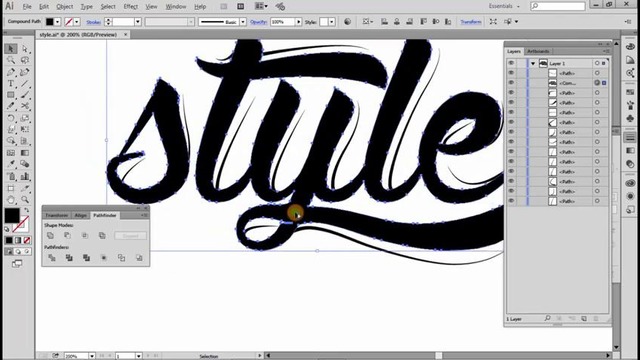The width and height of the screenshot is (640, 360).
Task: Click Minus Front shape mode in Pathfinder
Action: tap(67, 236)
